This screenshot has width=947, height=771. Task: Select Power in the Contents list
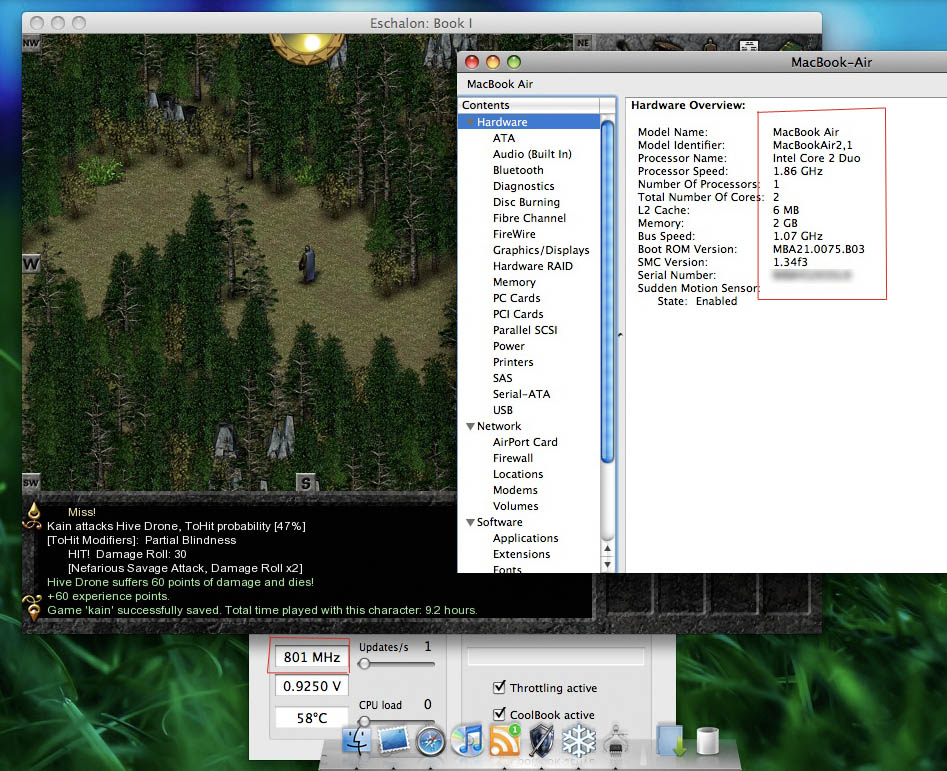tap(509, 346)
